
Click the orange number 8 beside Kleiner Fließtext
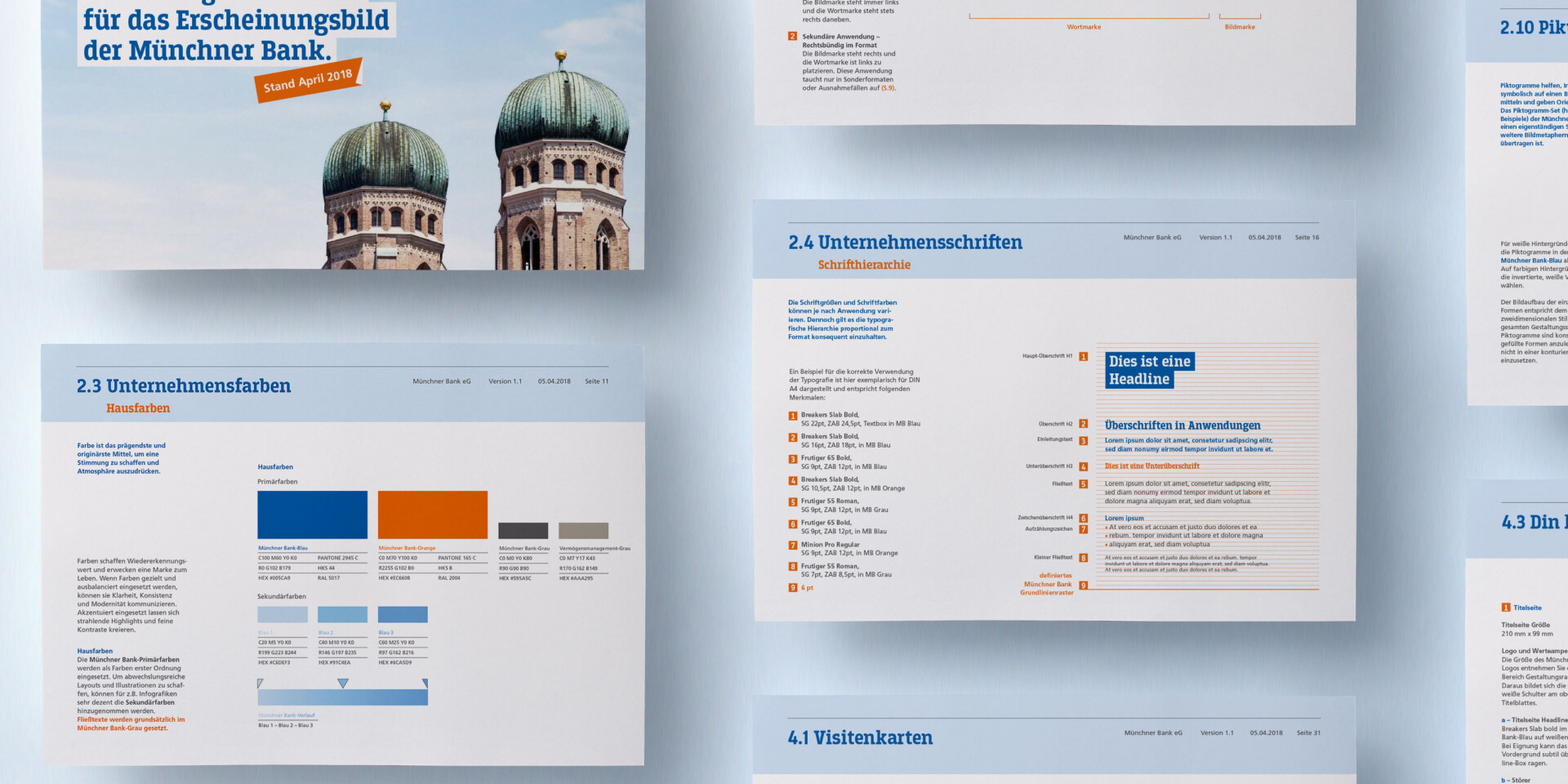tap(1084, 558)
